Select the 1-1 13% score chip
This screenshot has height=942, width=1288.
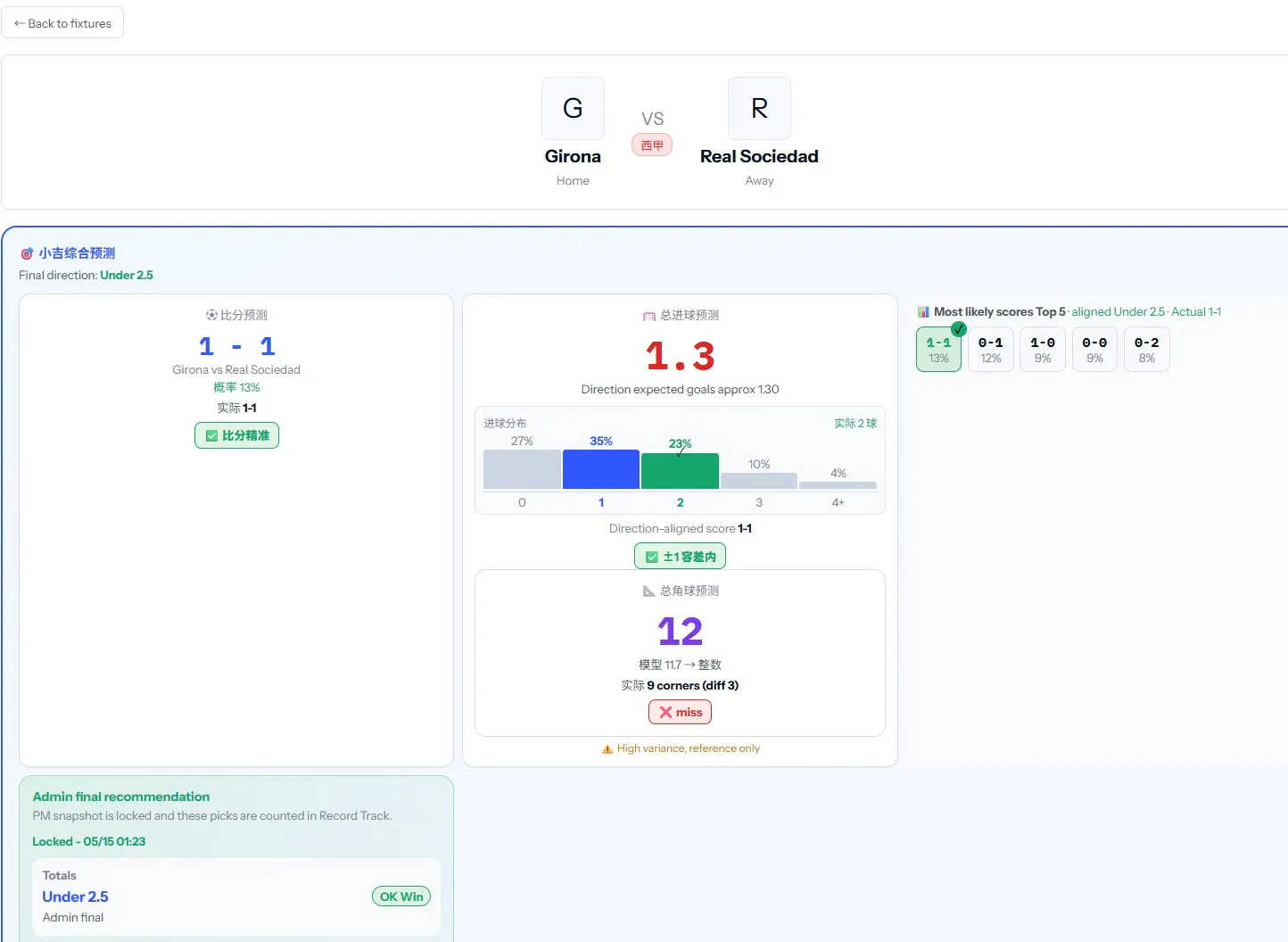(938, 350)
